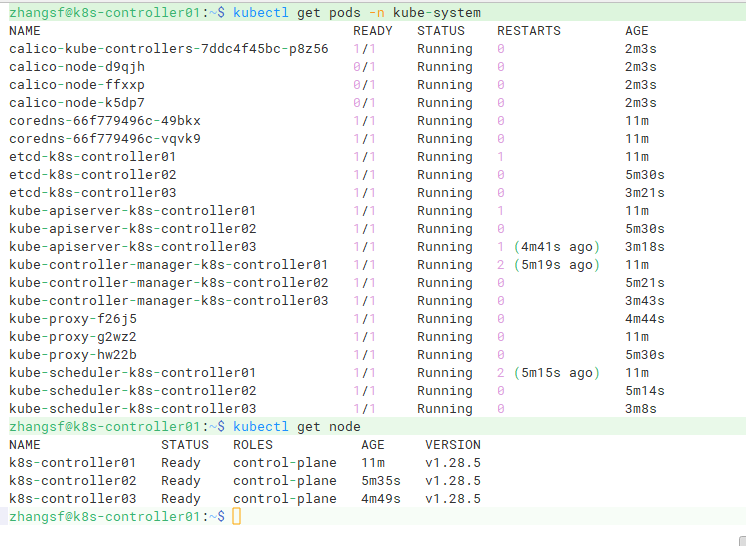Click the VERSION column header in node table
The image size is (746, 546).
(x=453, y=444)
